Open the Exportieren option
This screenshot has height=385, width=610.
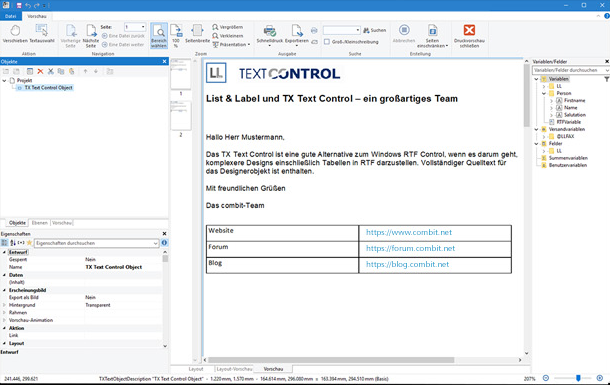[296, 35]
